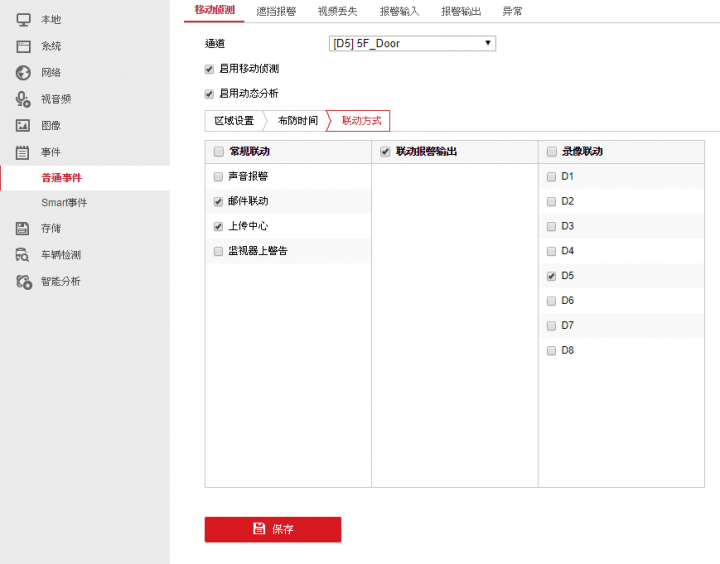Open the 车辆检测 vehicle search icon
The width and height of the screenshot is (720, 564).
pyautogui.click(x=22, y=254)
